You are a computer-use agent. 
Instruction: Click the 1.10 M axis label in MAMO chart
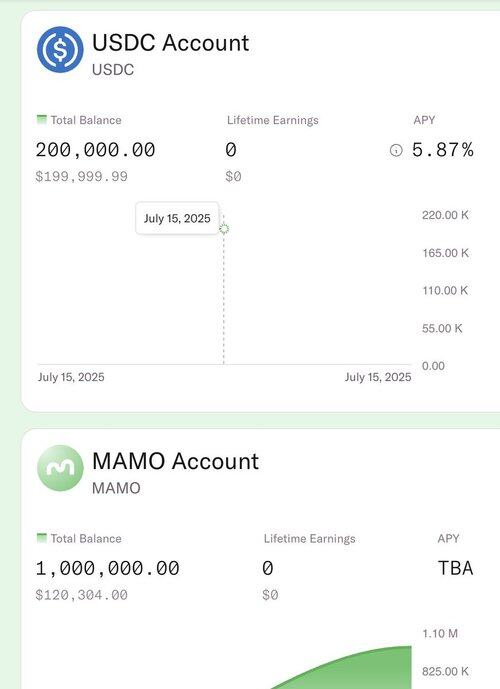point(440,633)
